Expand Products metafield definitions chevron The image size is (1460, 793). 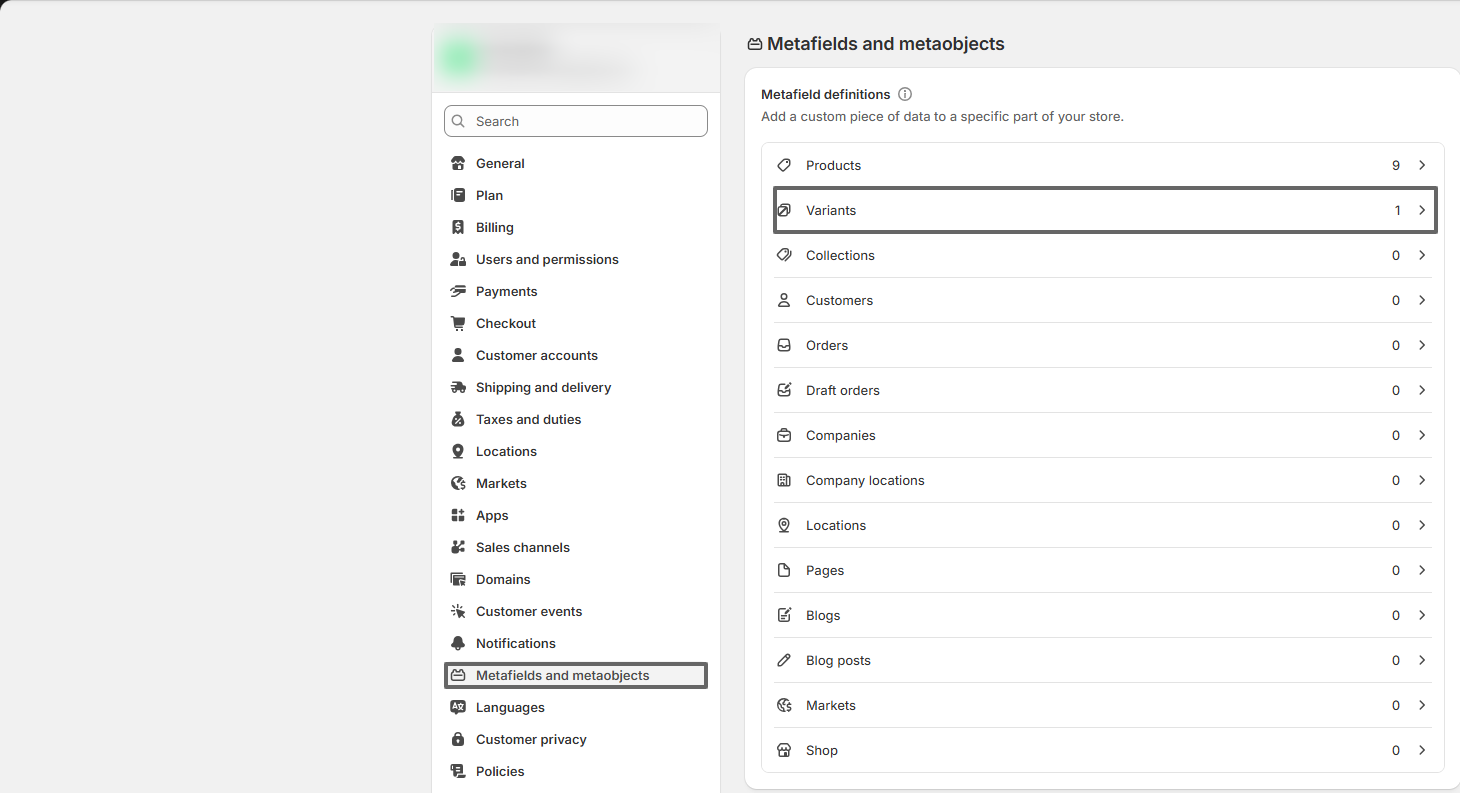pos(1422,166)
